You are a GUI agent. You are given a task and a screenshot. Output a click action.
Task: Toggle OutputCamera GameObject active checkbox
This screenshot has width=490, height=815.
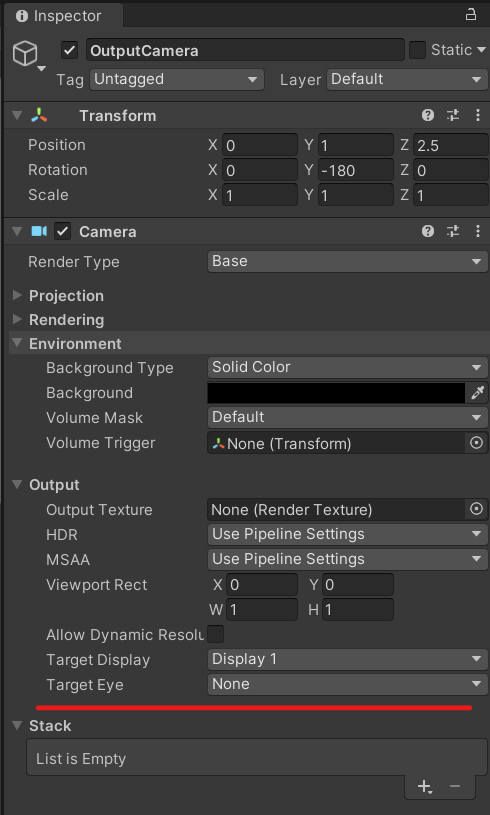coord(69,50)
